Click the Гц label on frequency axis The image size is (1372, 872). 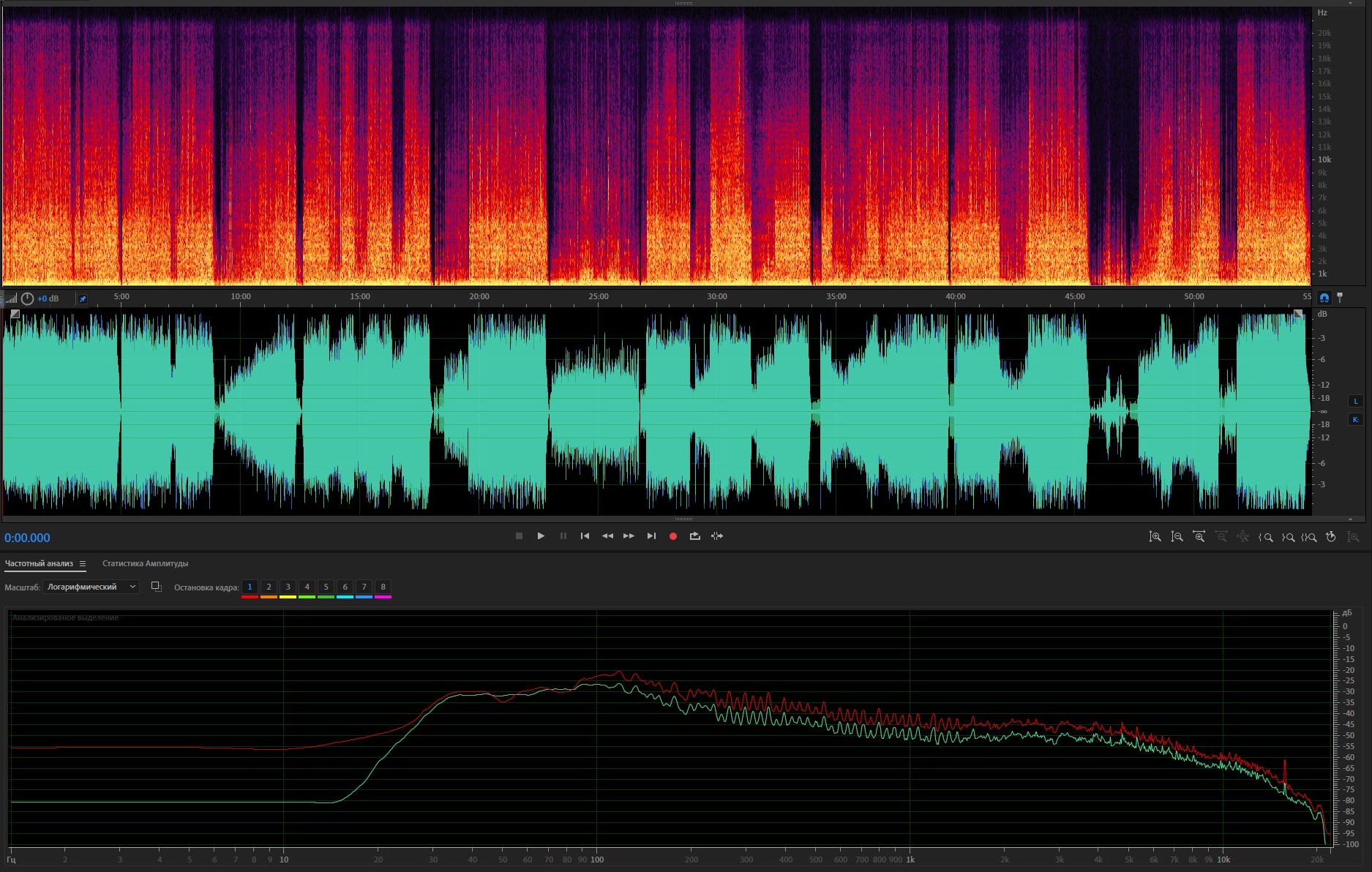11,860
